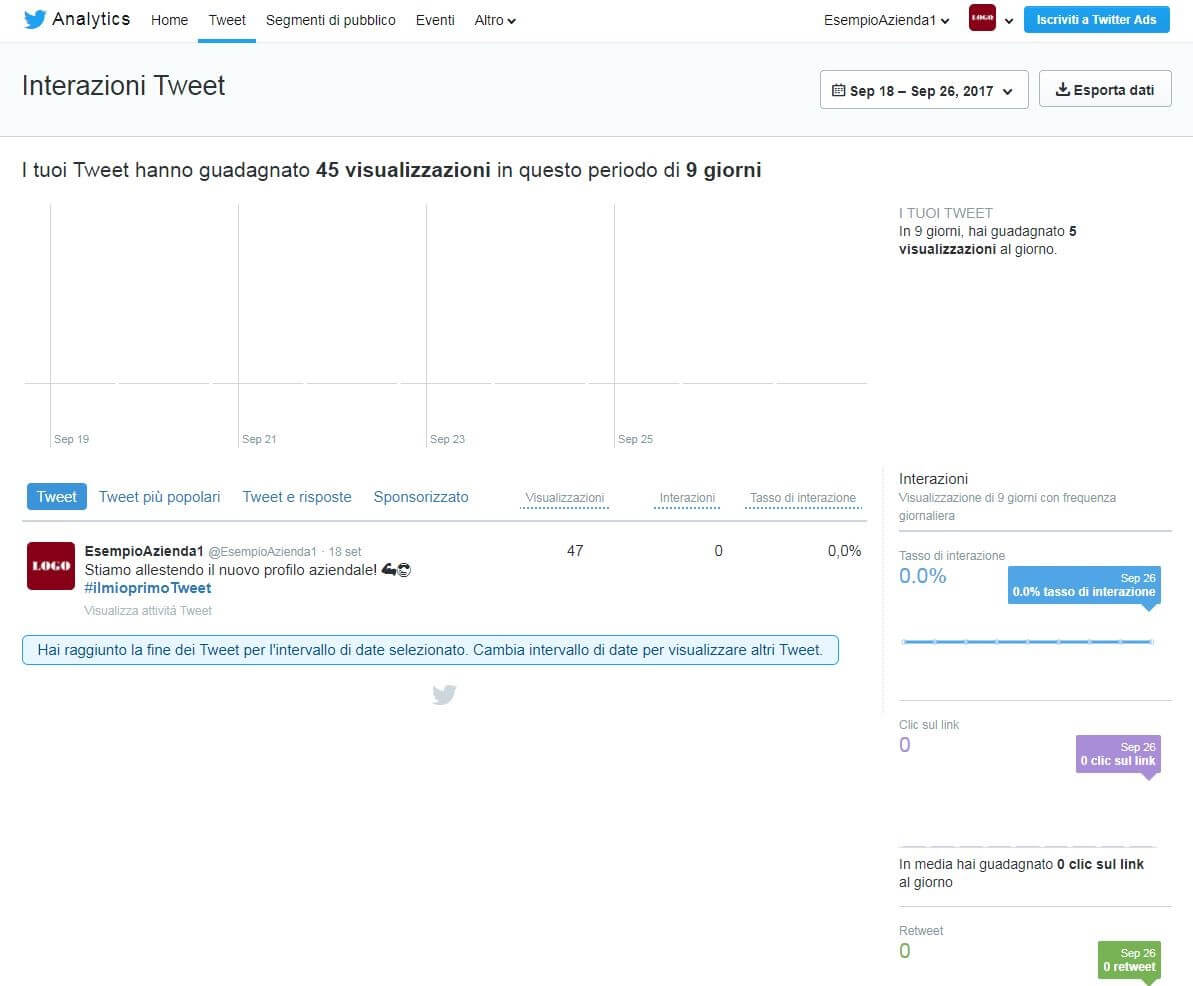Select the blue Tweet tab
This screenshot has height=986, width=1193.
coord(56,497)
